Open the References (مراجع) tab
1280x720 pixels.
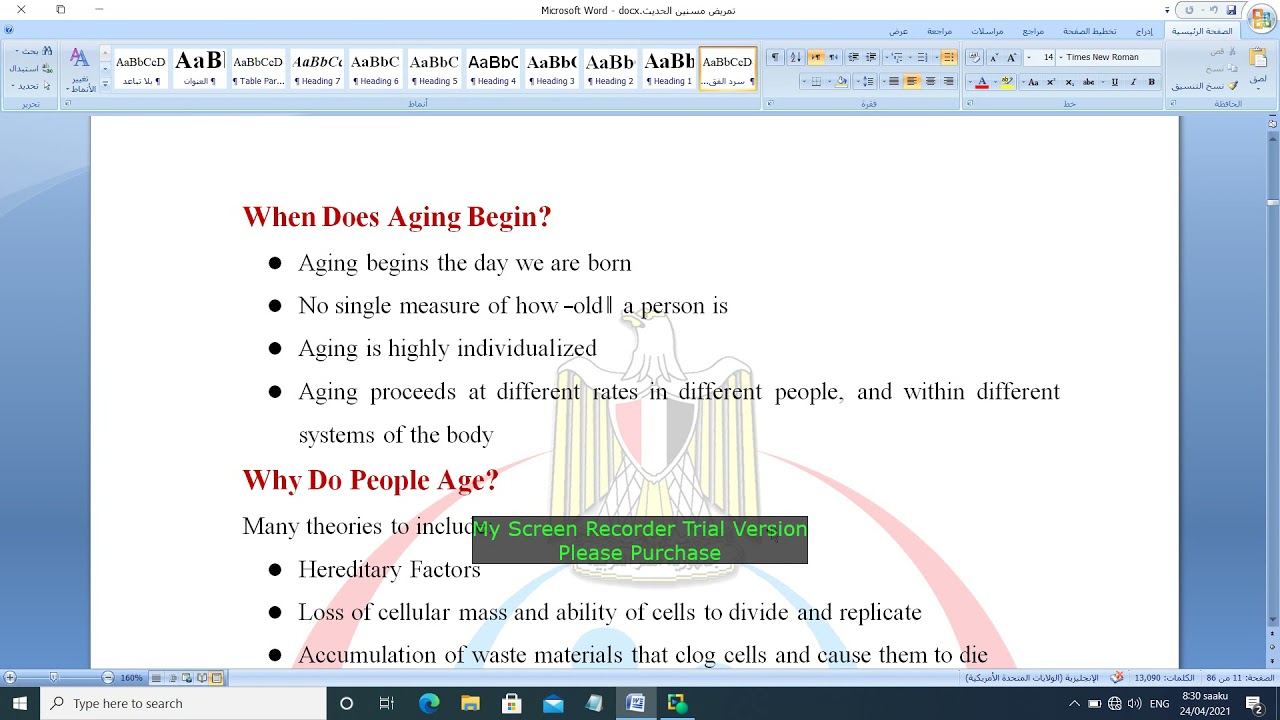1033,31
